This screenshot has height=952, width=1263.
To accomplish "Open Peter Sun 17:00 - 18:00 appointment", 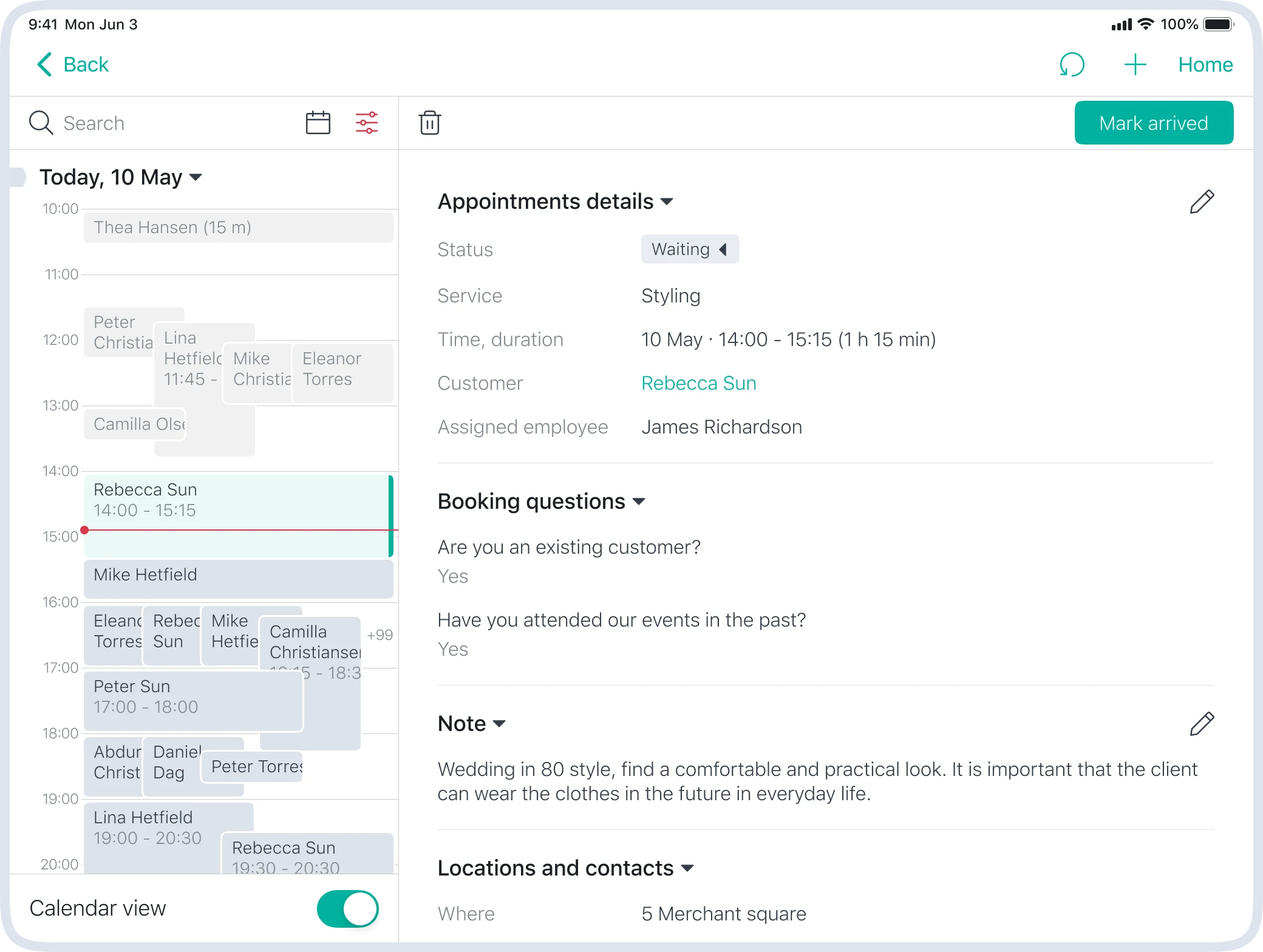I will [x=193, y=701].
